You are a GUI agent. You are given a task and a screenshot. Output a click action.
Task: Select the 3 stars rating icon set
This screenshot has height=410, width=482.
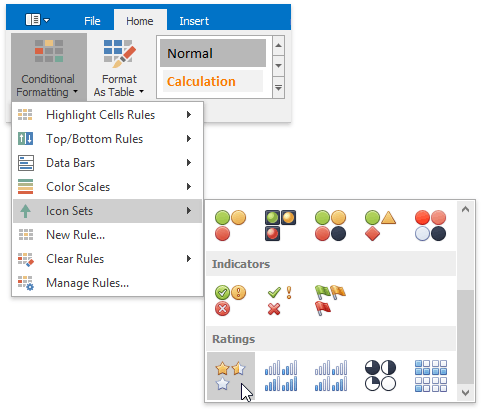coord(231,376)
